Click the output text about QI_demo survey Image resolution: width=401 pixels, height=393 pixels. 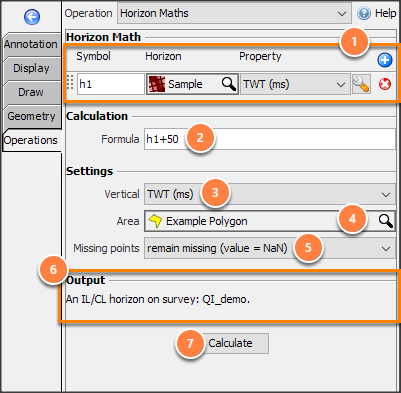[x=158, y=299]
